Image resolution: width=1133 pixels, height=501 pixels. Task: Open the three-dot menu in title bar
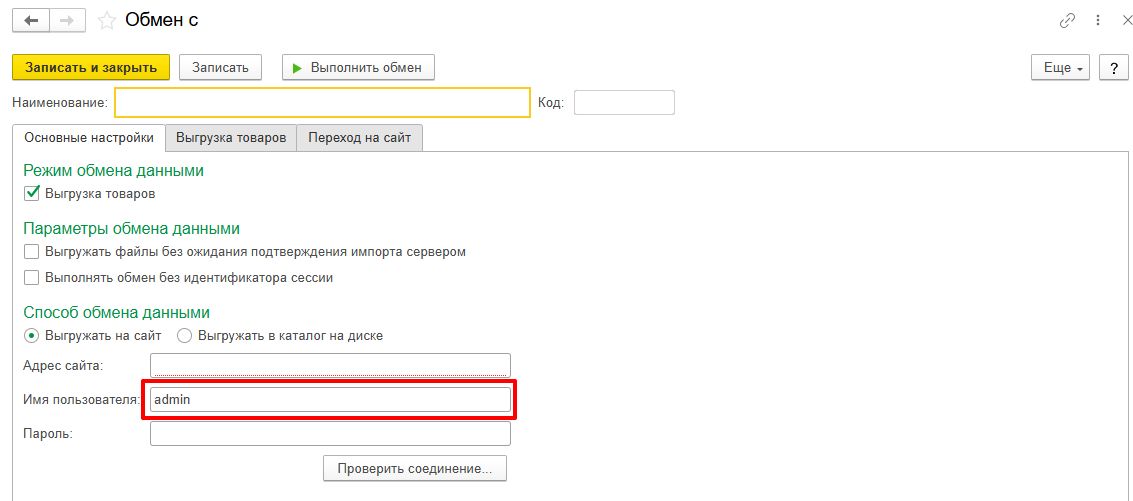coord(1097,20)
